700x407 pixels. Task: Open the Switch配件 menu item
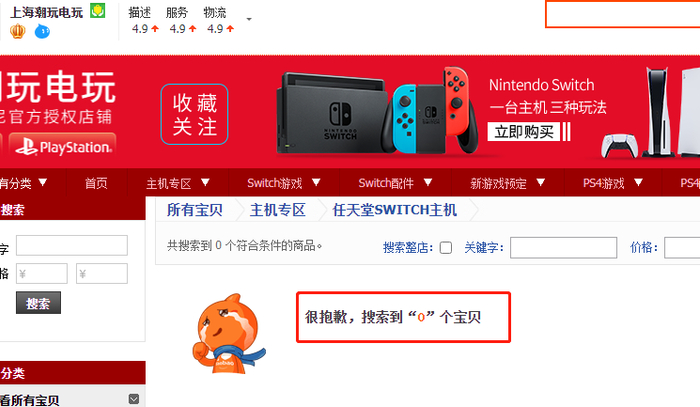click(386, 183)
